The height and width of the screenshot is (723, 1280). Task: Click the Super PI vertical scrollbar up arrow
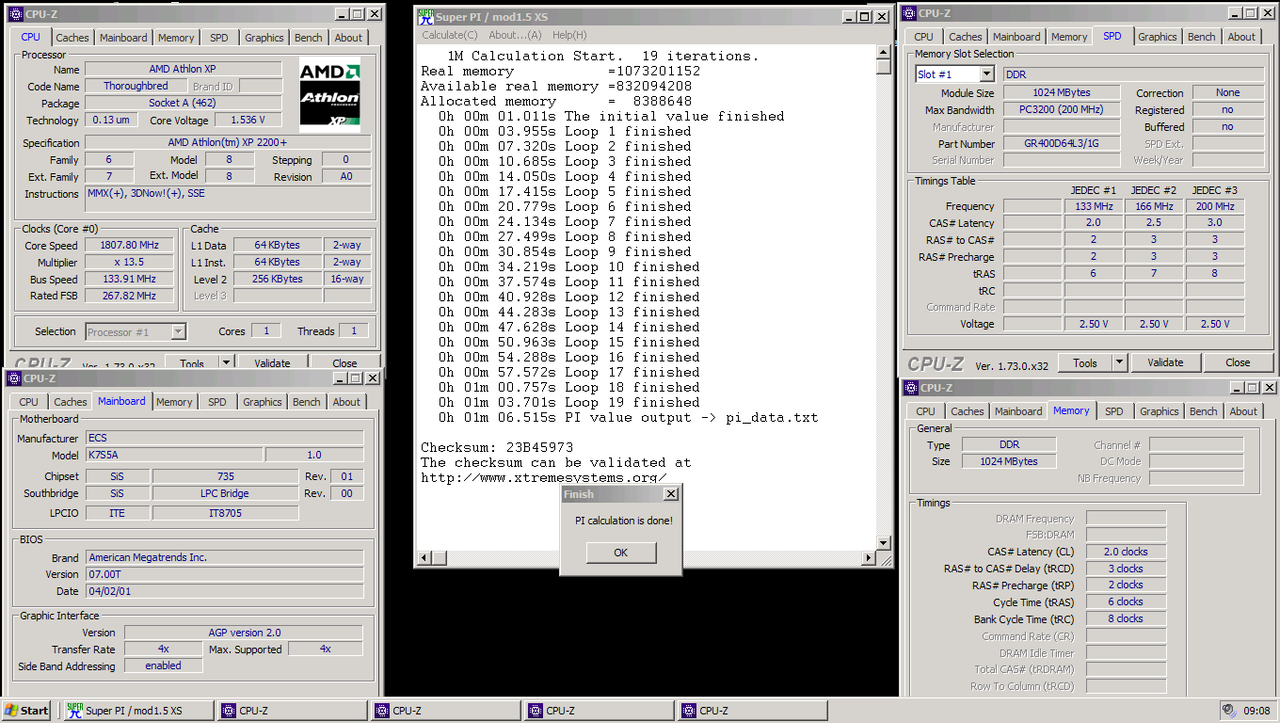point(883,52)
